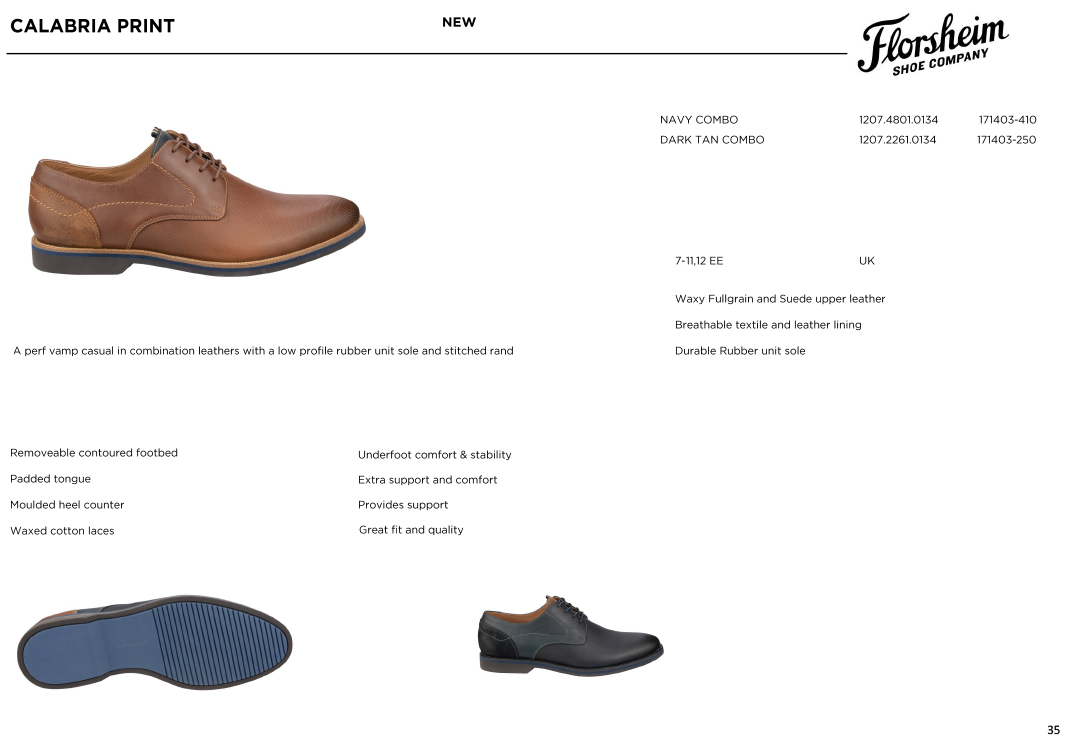The width and height of the screenshot is (1080, 741).
Task: Click style code 1207.2261.0134
Action: click(x=897, y=140)
